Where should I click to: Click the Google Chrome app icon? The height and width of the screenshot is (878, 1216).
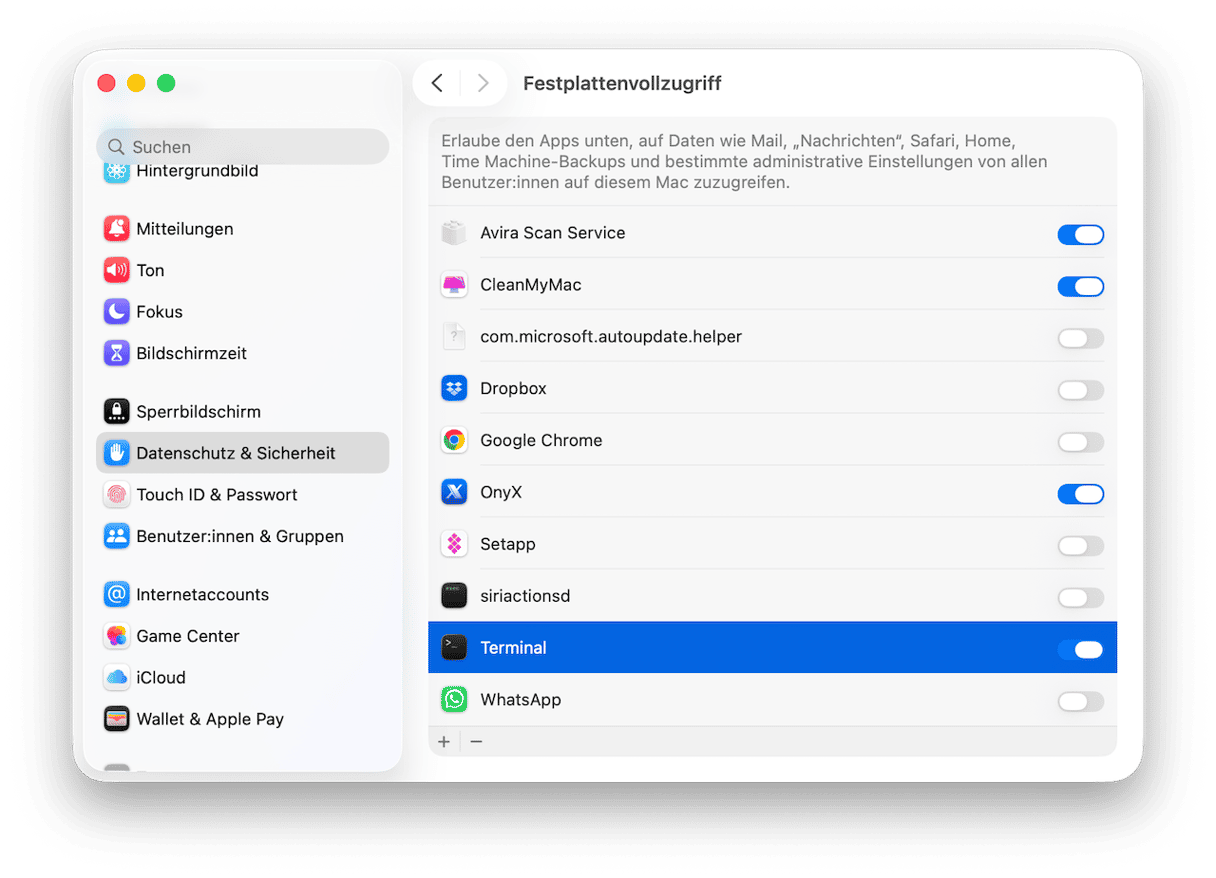454,441
